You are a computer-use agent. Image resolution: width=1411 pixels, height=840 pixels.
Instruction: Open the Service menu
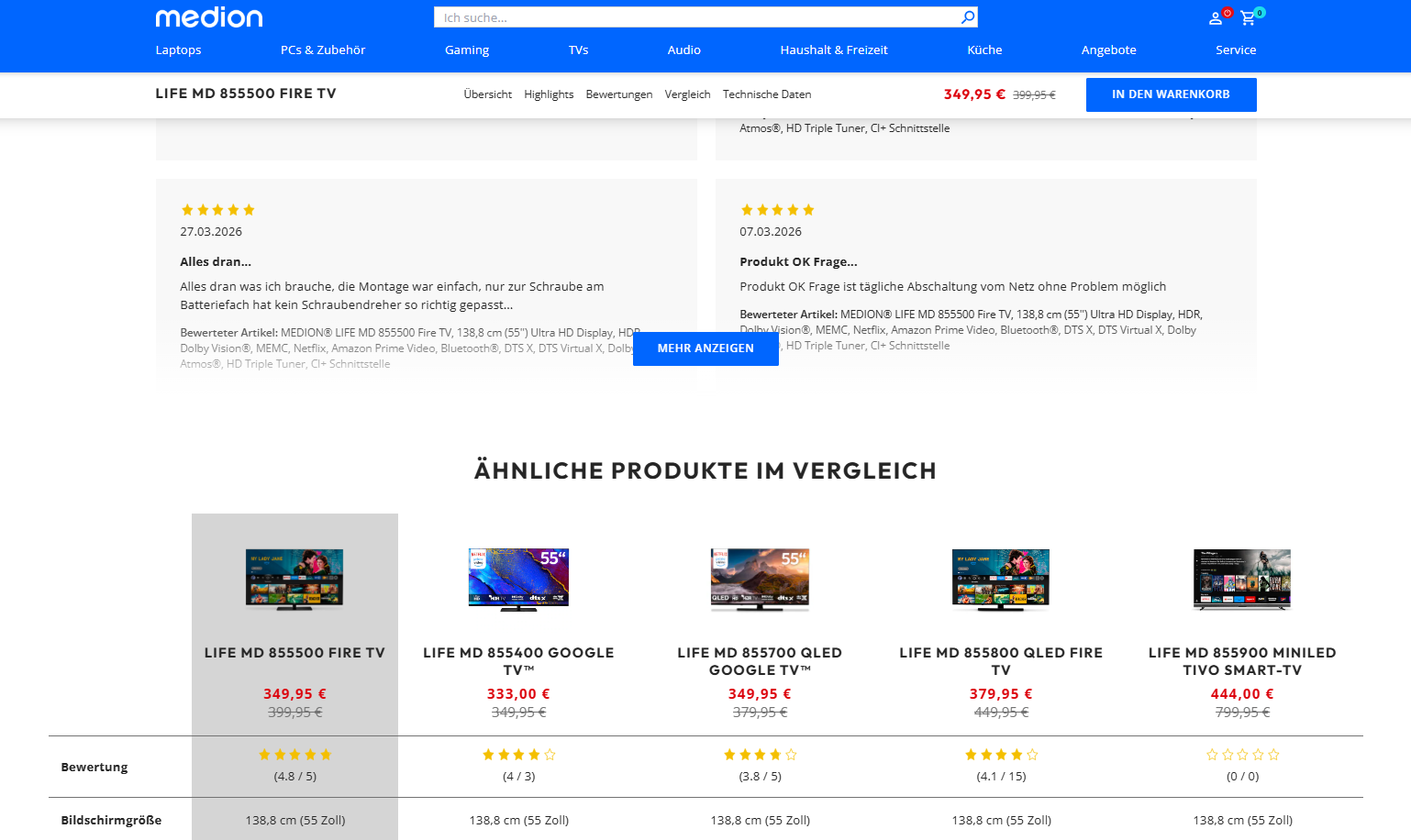(x=1236, y=50)
